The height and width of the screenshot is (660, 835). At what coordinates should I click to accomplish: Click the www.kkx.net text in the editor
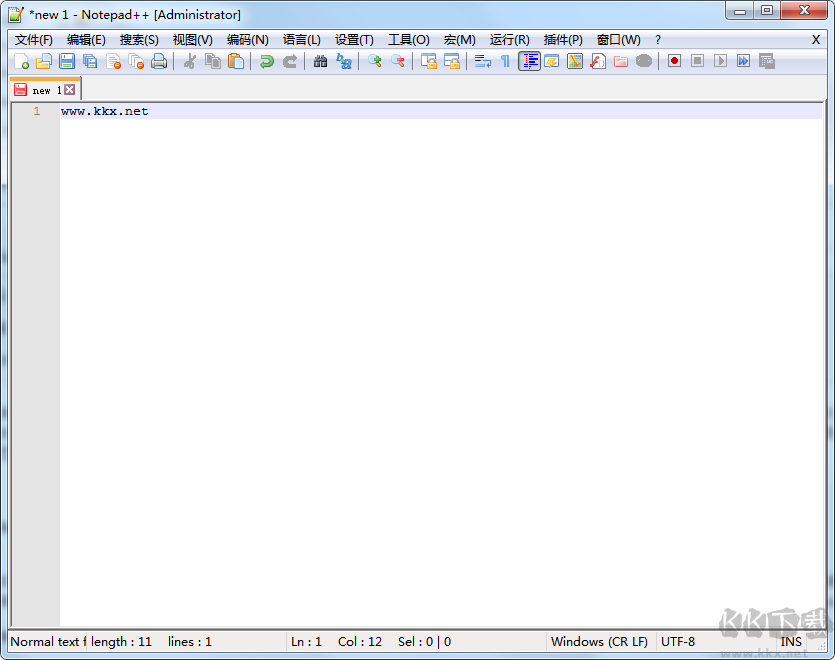point(102,111)
